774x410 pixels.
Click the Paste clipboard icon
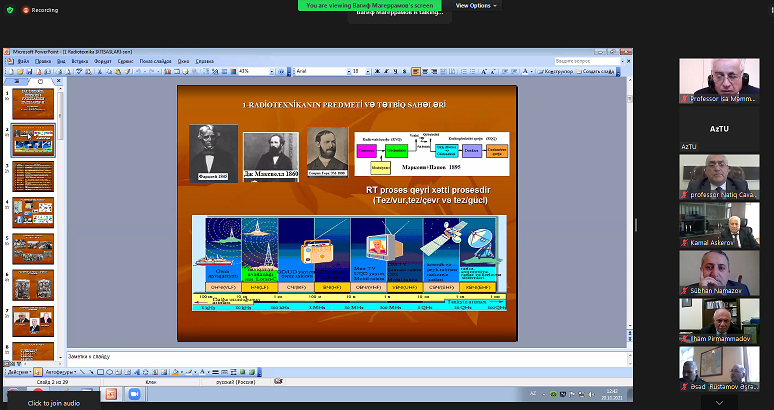117,72
